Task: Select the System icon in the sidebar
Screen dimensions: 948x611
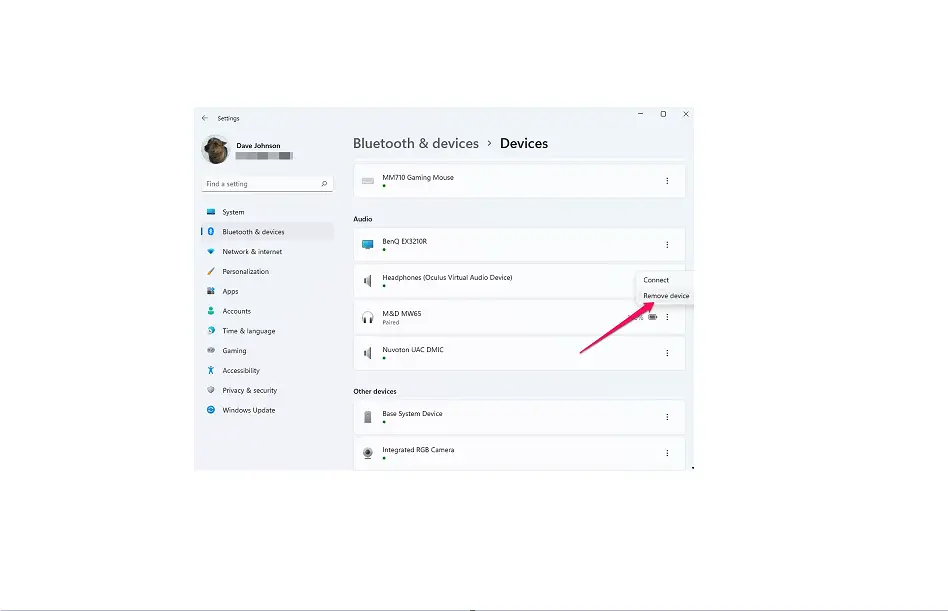Action: pos(213,211)
